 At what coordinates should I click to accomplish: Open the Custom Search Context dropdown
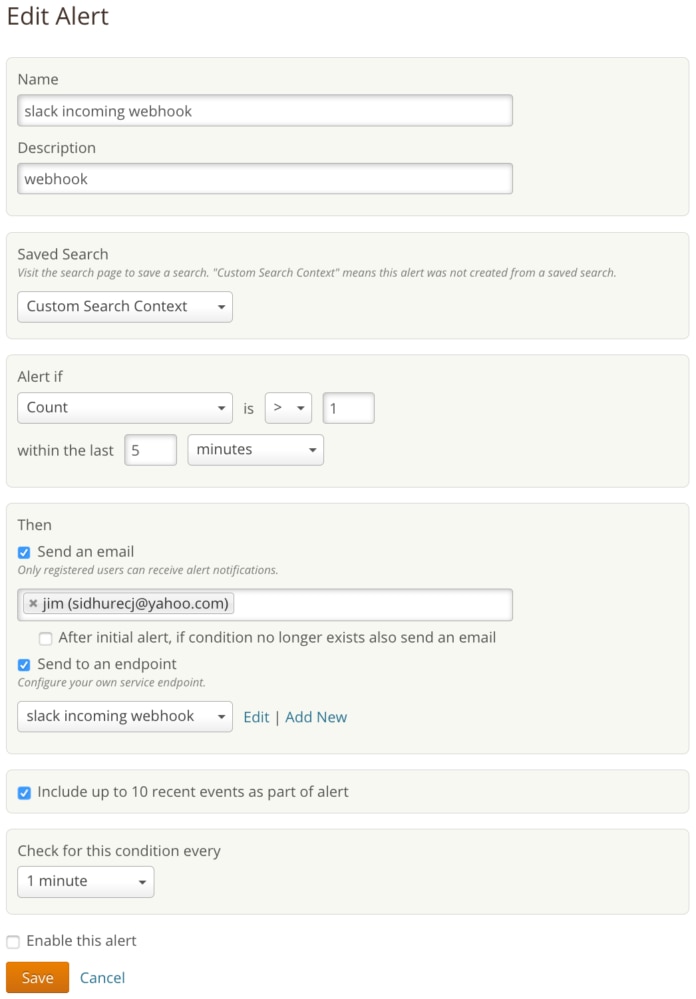pyautogui.click(x=125, y=307)
